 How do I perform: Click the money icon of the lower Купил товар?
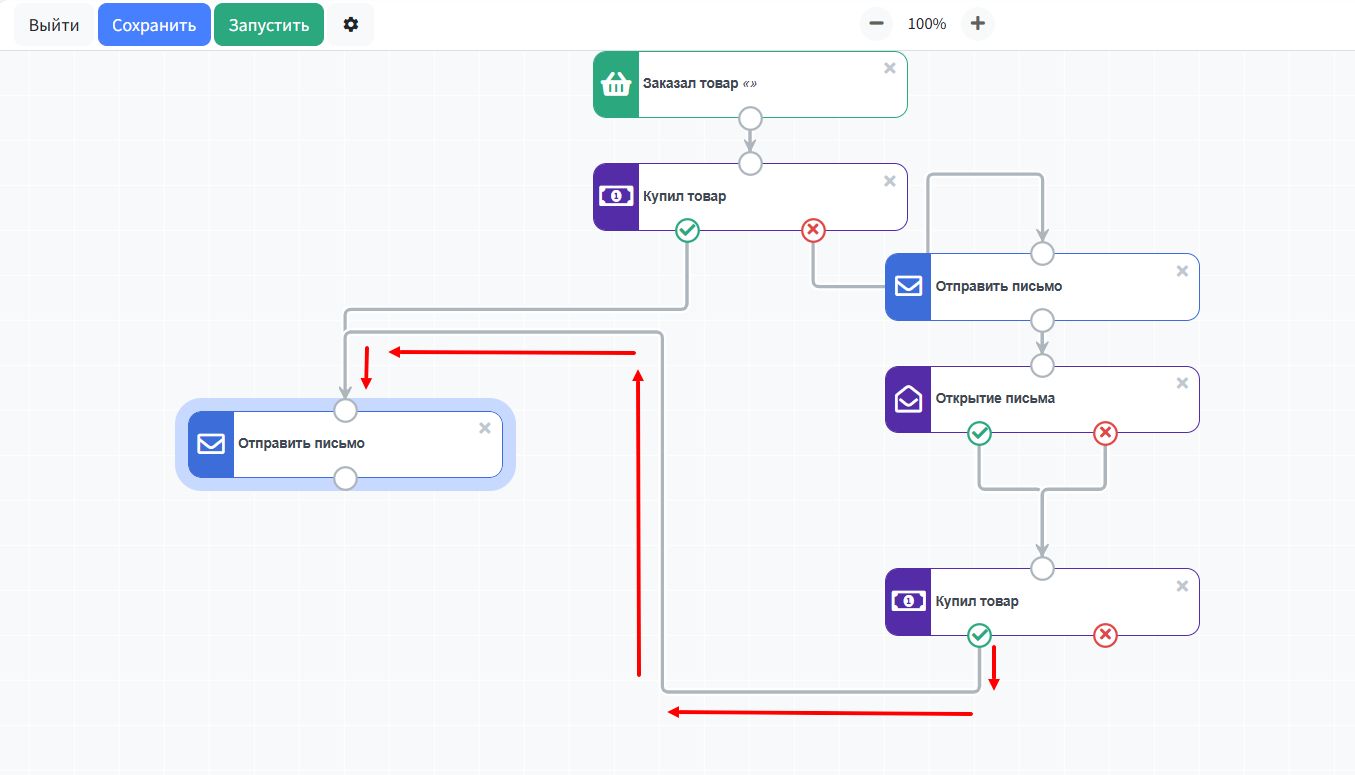pos(908,602)
